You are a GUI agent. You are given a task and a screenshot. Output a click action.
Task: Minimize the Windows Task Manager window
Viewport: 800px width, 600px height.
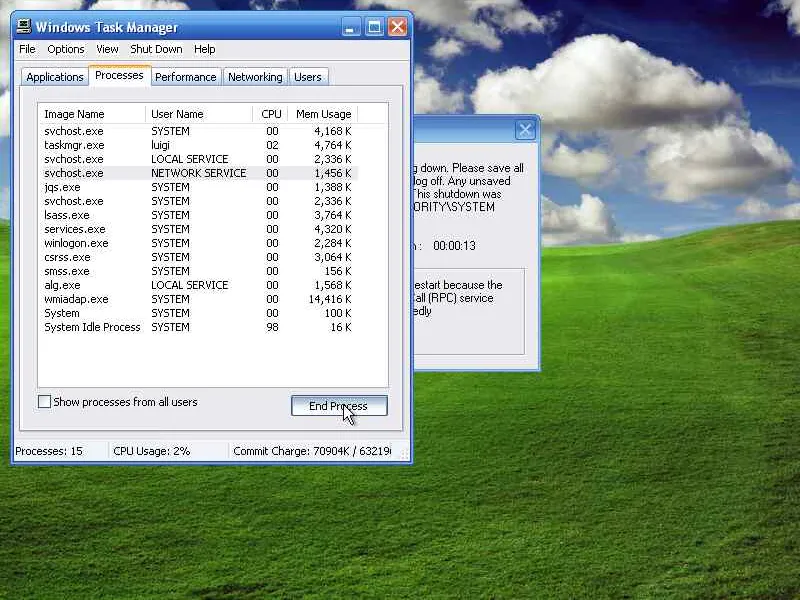[x=351, y=27]
